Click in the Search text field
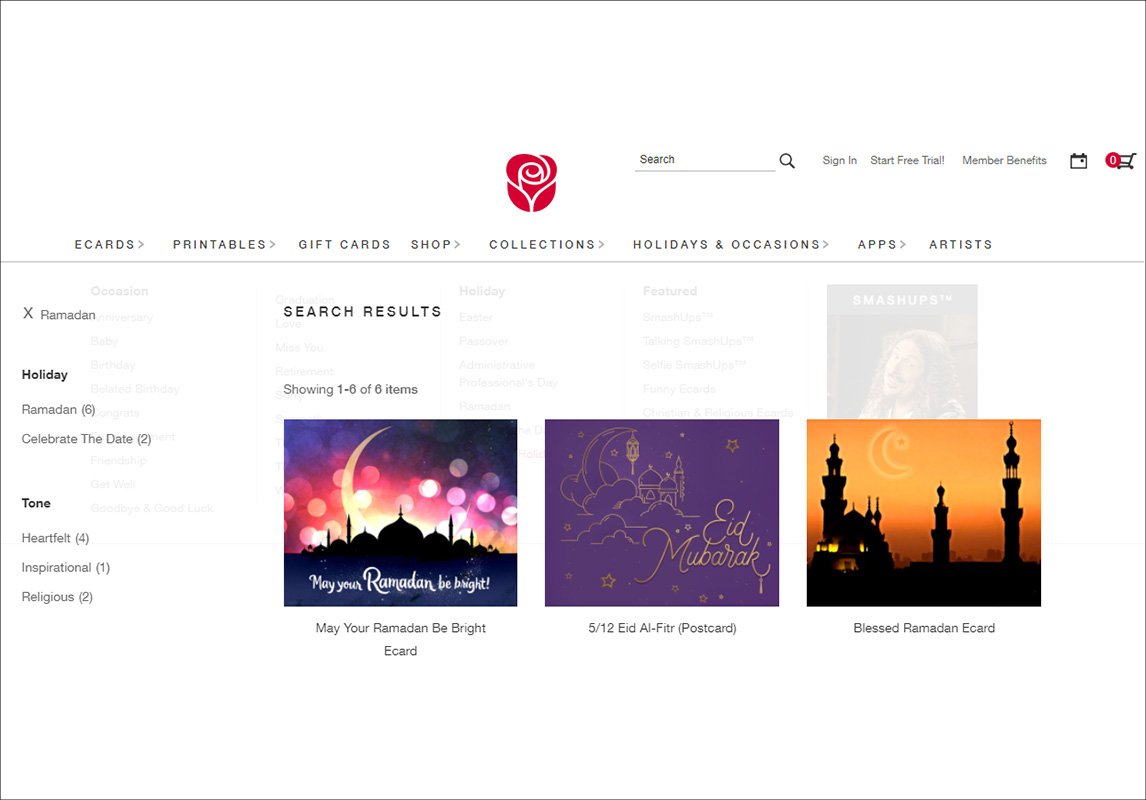 coord(705,160)
